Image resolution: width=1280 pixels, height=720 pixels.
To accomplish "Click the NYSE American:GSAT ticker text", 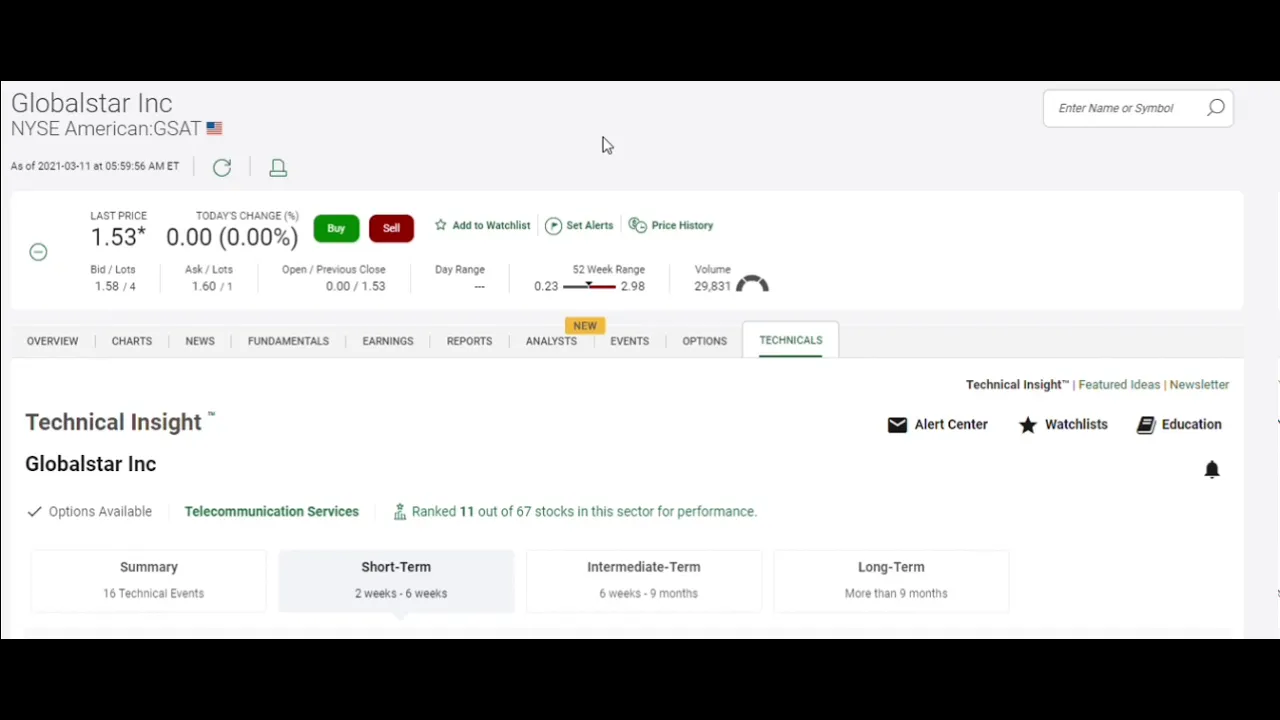I will pos(106,128).
